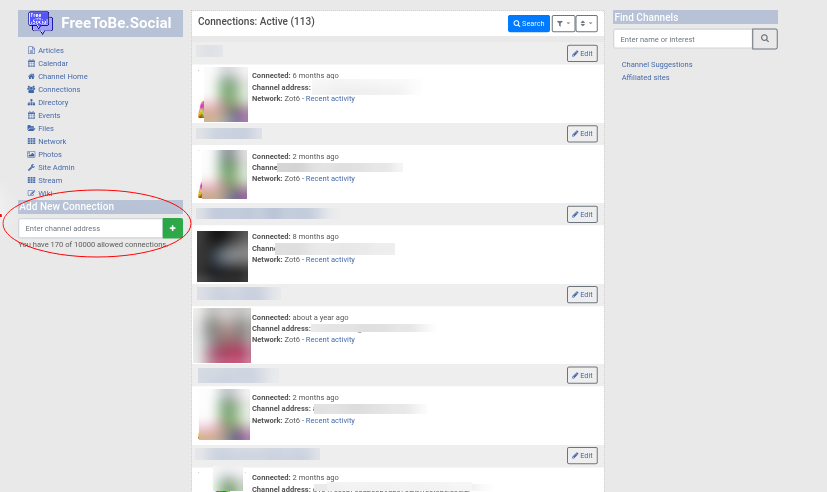Viewport: 827px width, 492px height.
Task: Click avatar of connection from 6 months ago
Action: 223,94
